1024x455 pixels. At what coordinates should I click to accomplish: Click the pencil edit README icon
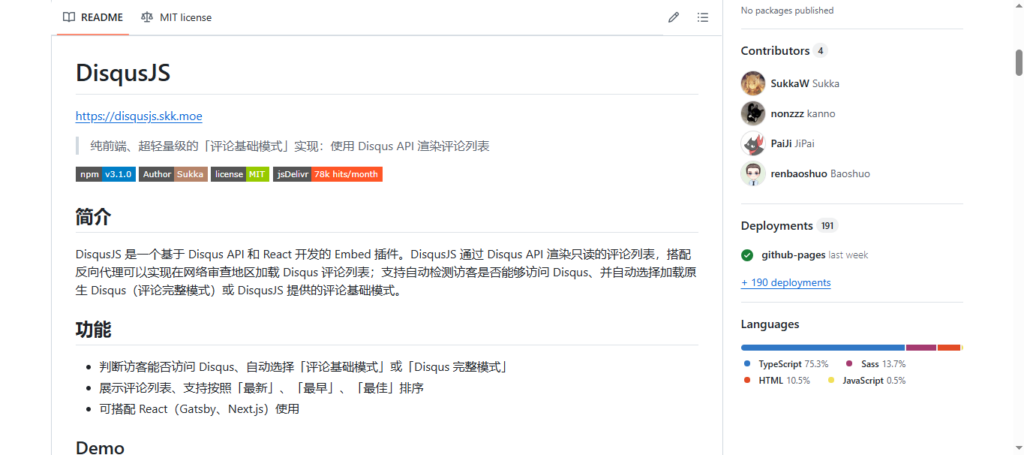674,17
